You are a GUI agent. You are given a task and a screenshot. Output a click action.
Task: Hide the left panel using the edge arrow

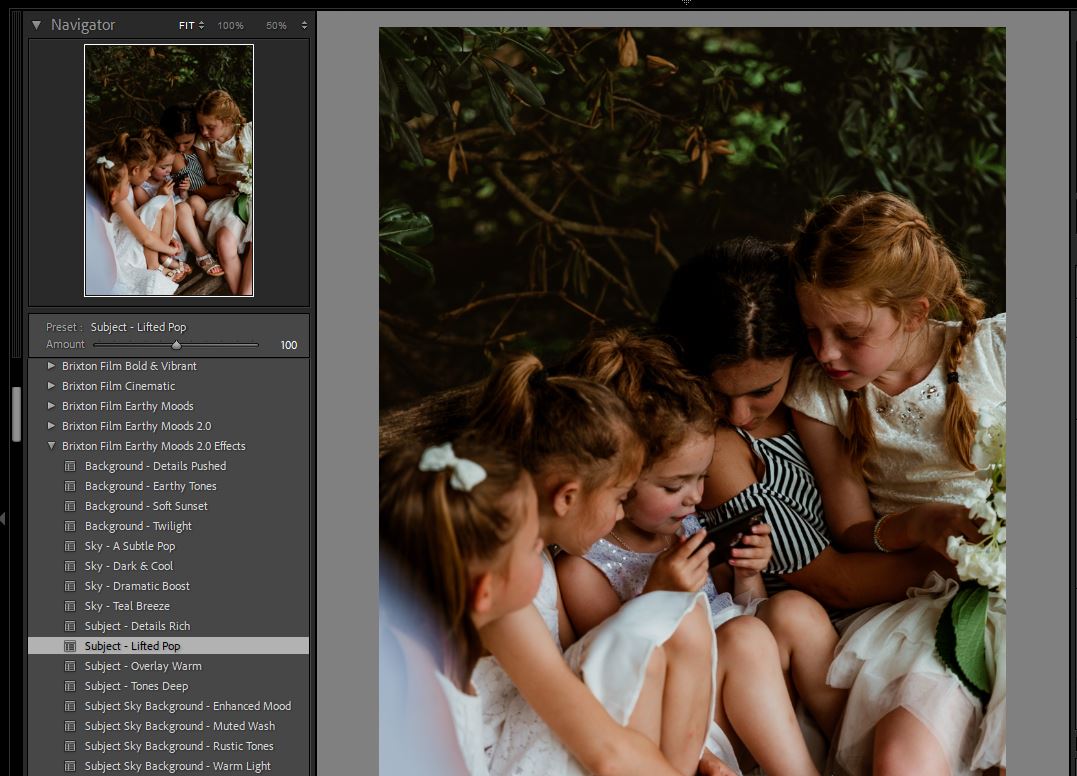pyautogui.click(x=3, y=518)
